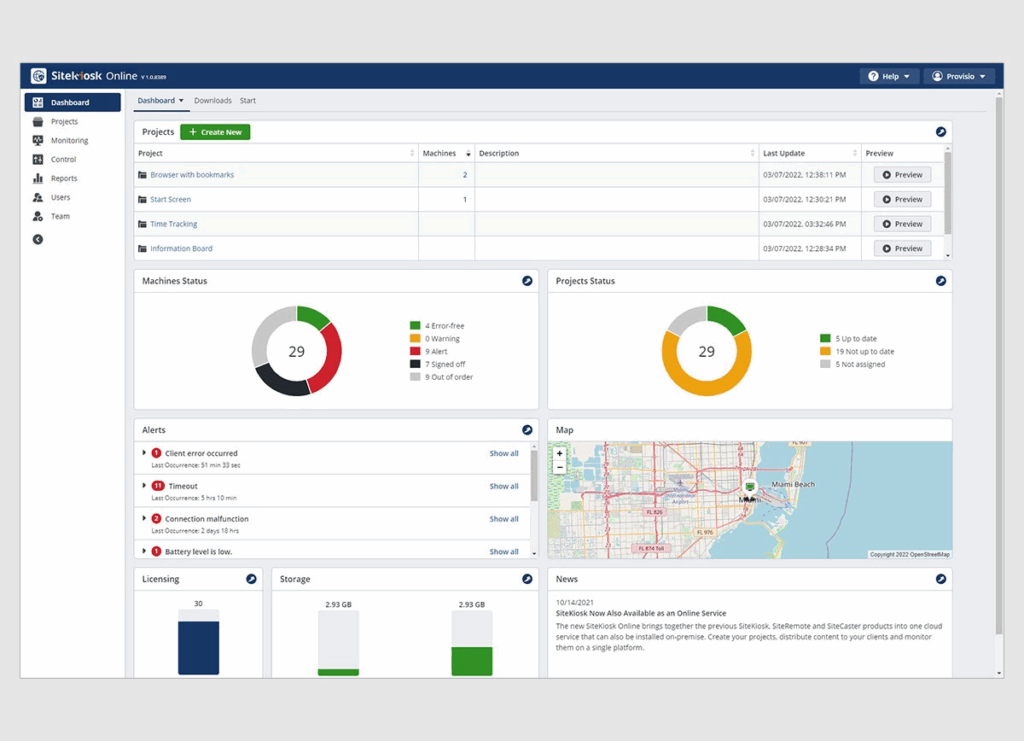Switch to the Downloads tab

point(212,101)
